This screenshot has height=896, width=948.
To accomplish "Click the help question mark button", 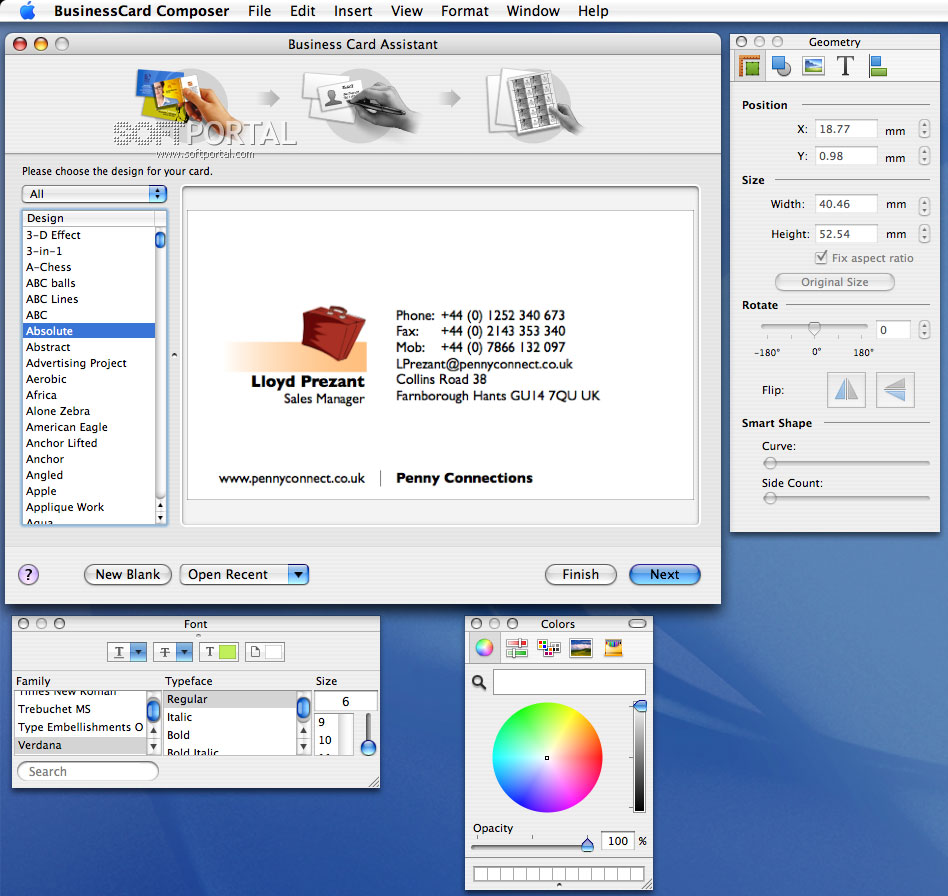I will click(x=29, y=574).
